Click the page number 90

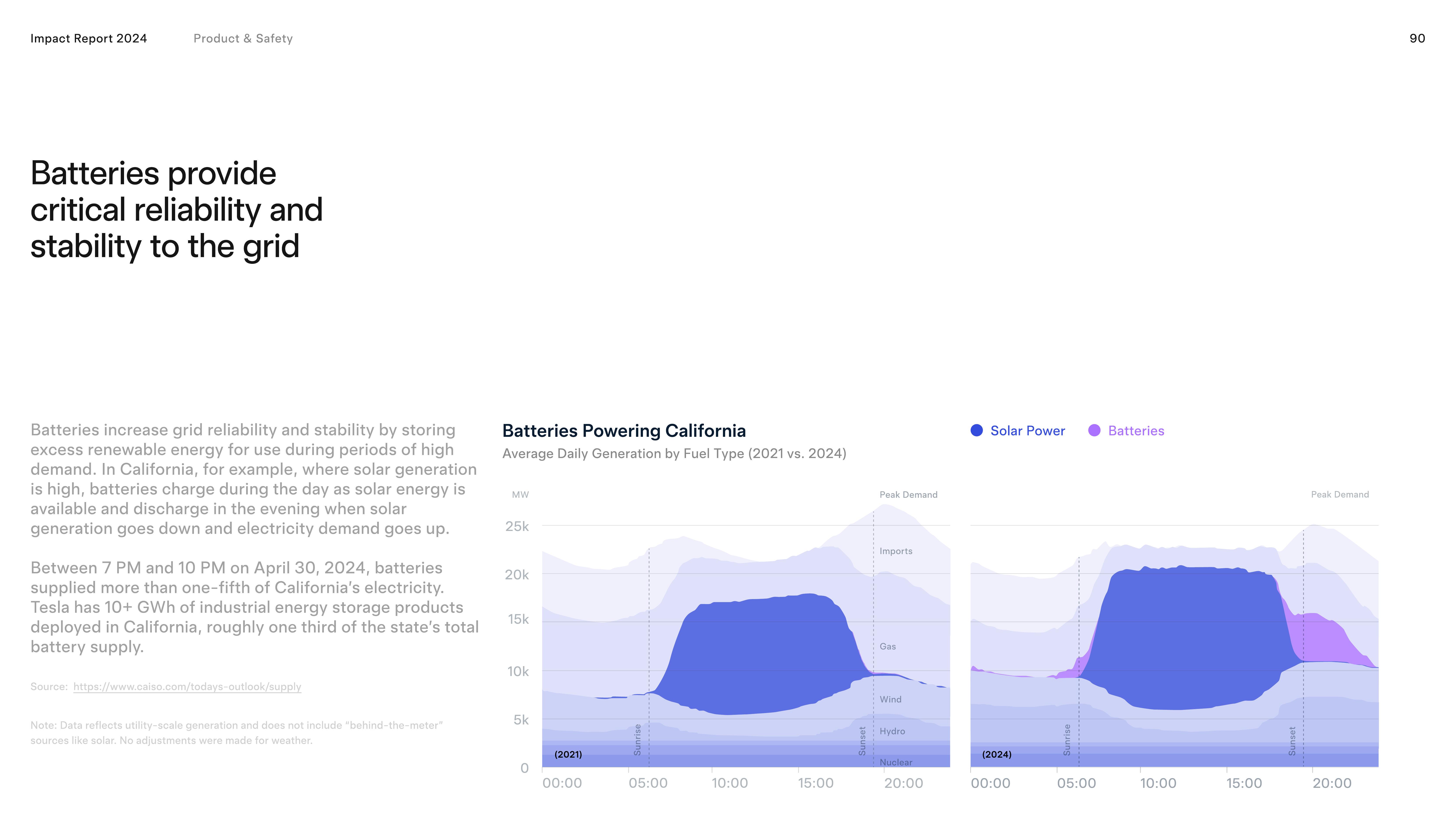1417,38
